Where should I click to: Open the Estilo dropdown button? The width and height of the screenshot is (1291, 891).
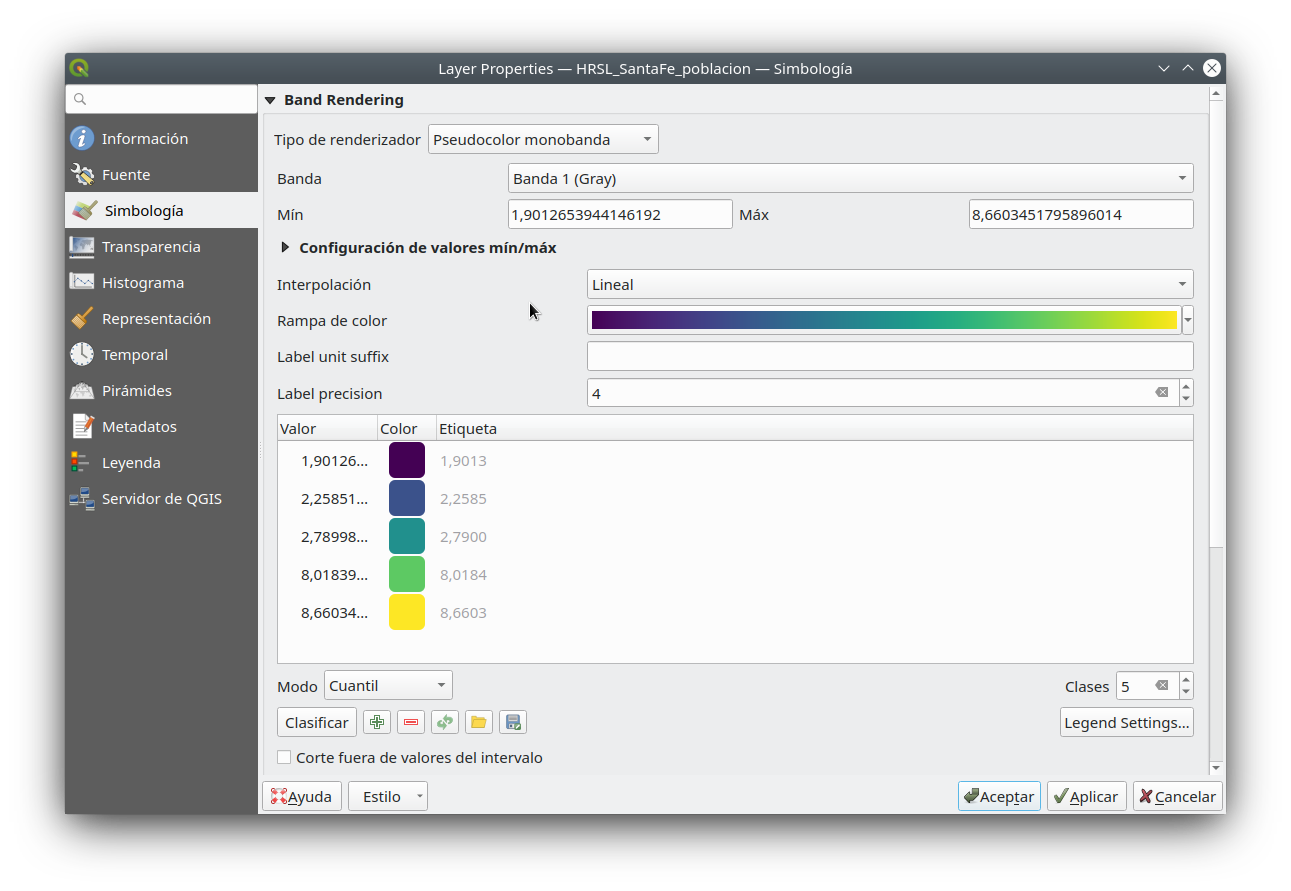[x=388, y=796]
